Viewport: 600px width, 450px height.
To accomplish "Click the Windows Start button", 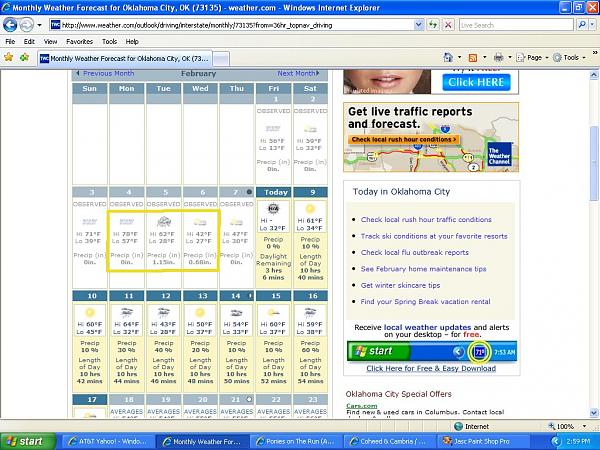I will click(28, 442).
